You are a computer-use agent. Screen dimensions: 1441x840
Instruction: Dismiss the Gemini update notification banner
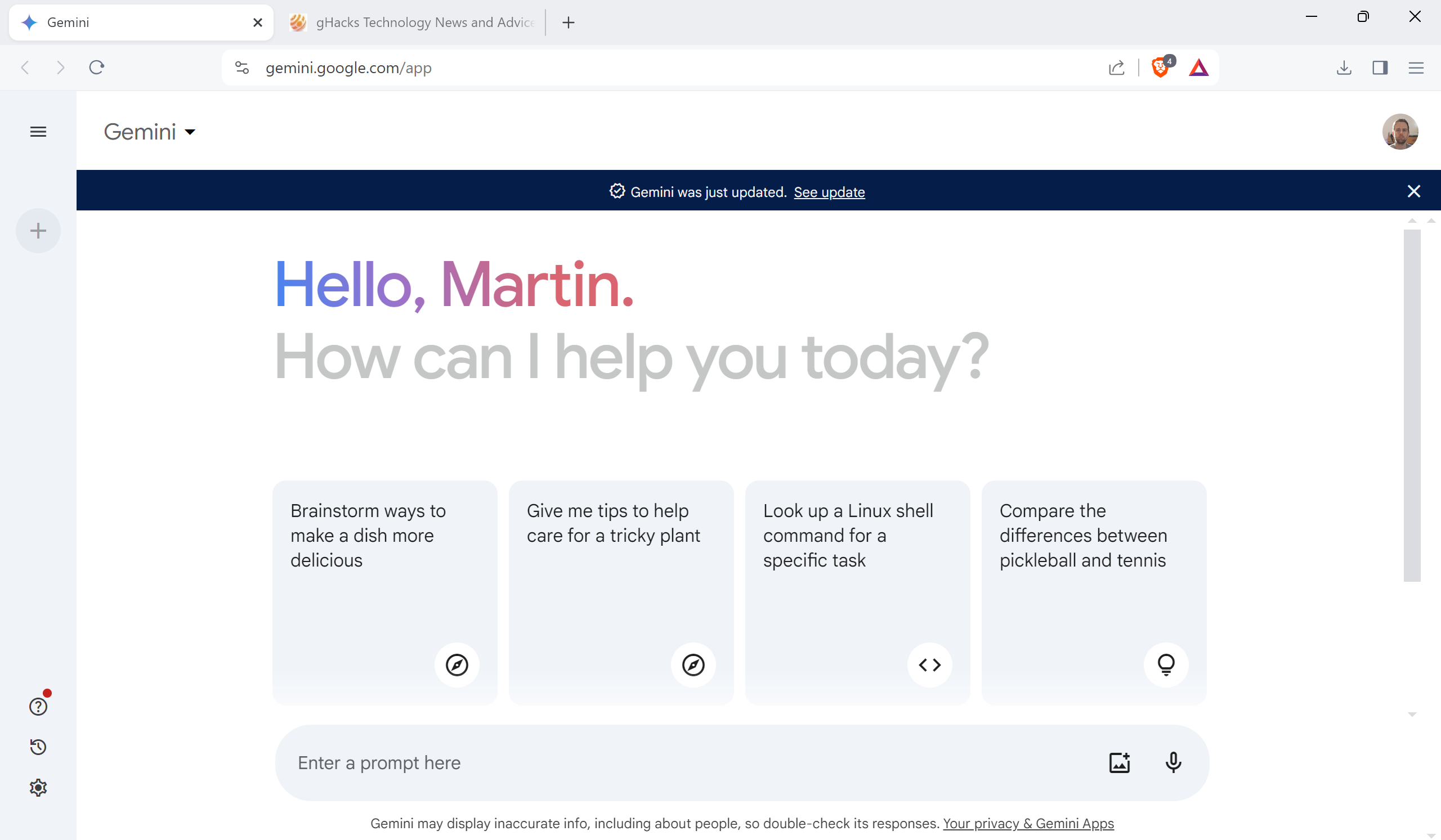(x=1414, y=191)
